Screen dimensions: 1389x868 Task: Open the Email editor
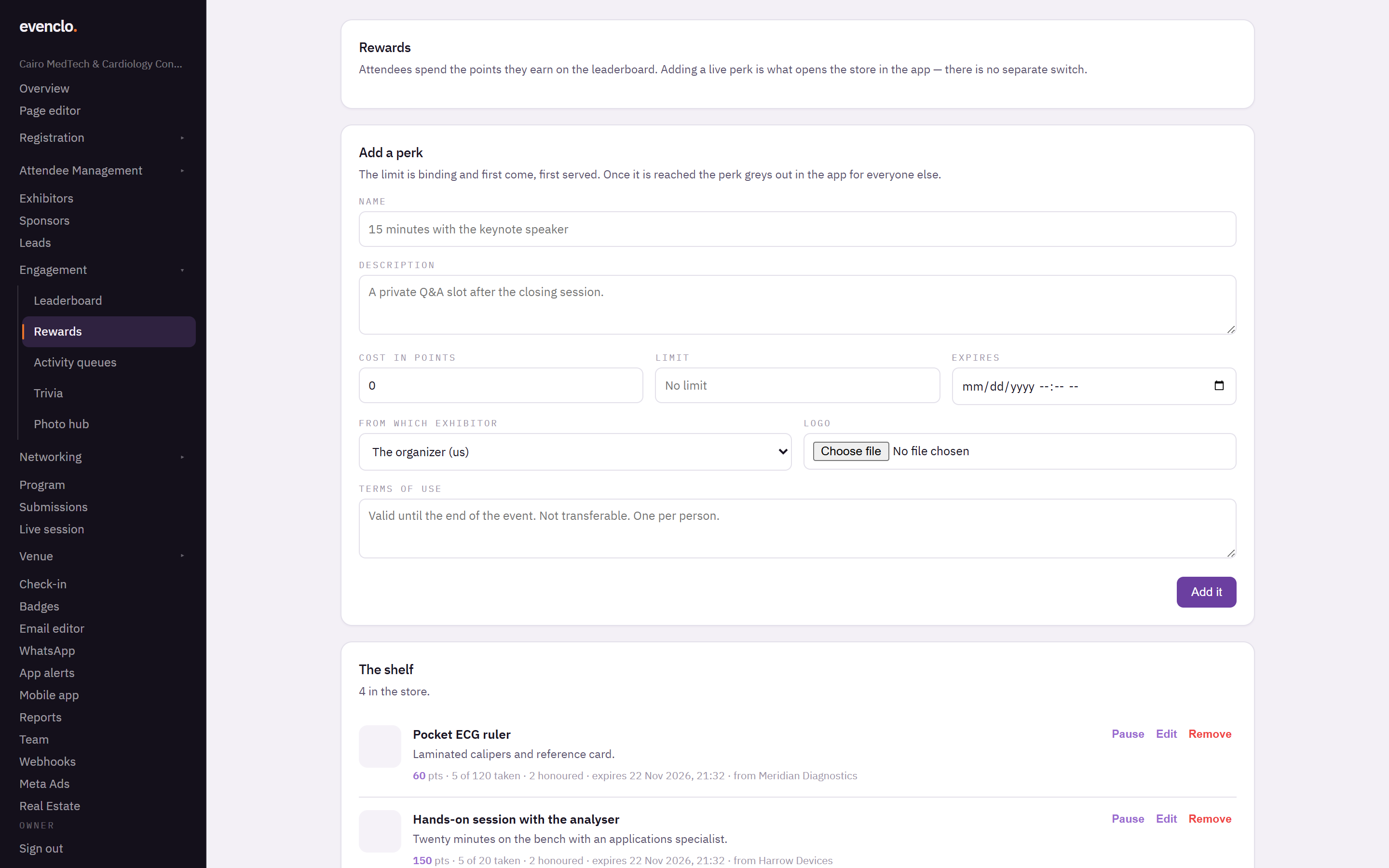(x=52, y=629)
